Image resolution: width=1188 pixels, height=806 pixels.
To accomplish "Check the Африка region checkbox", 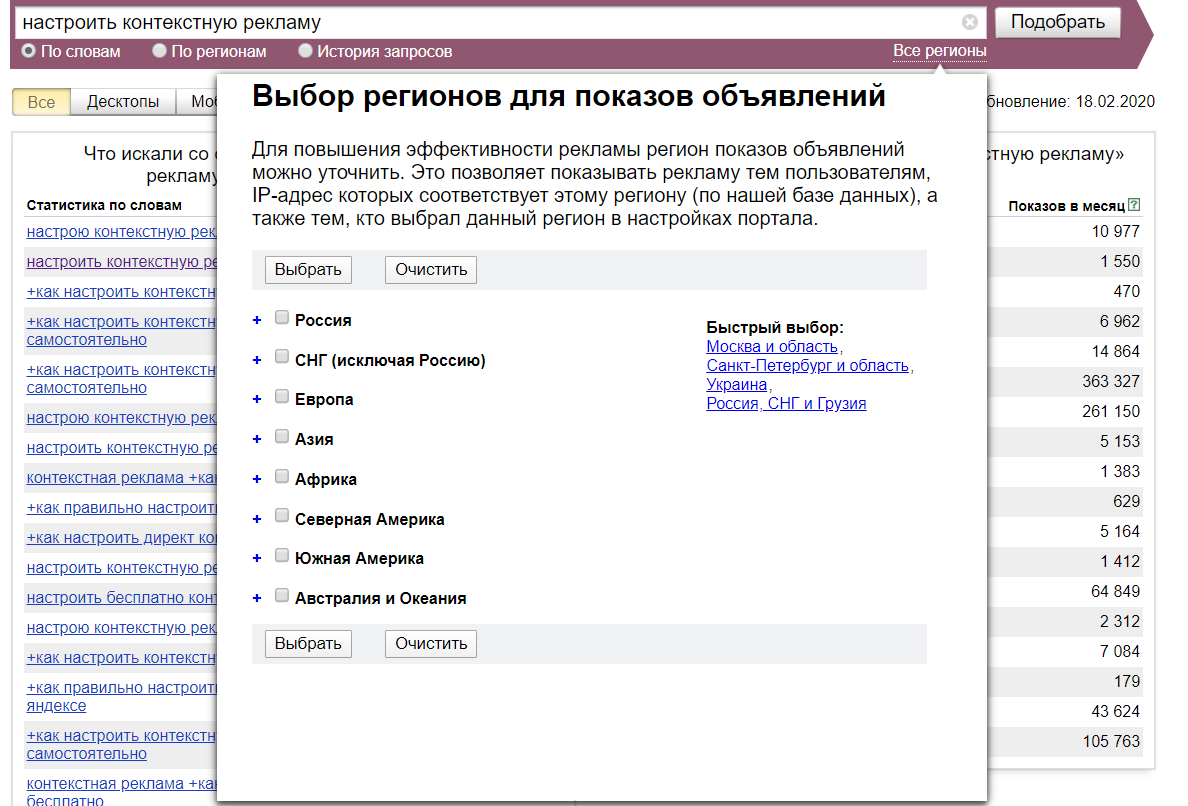I will tap(282, 476).
